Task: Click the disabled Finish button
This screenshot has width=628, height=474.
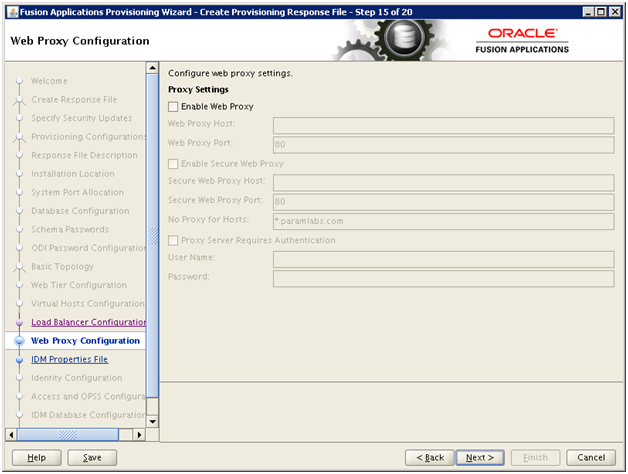Action: [535, 458]
